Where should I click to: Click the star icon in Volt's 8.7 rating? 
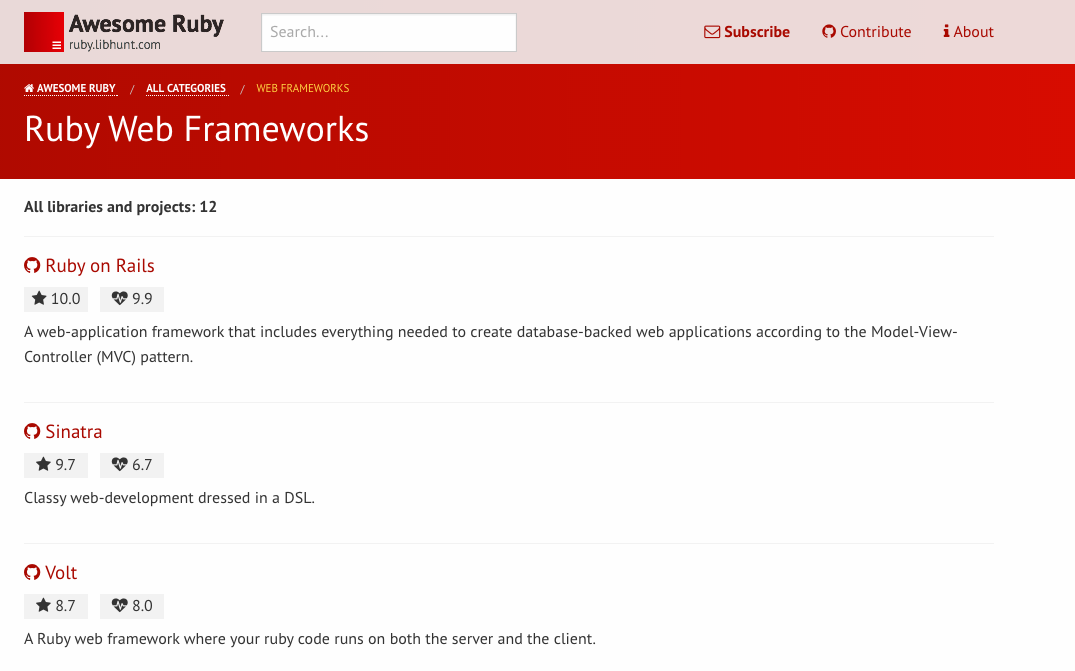[x=43, y=605]
